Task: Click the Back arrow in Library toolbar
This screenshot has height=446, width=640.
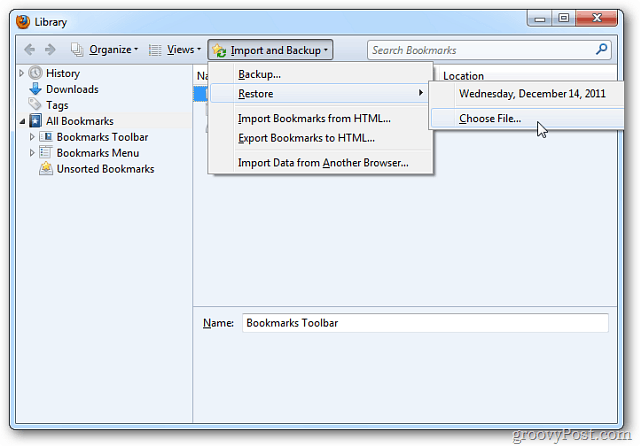Action: 29,50
